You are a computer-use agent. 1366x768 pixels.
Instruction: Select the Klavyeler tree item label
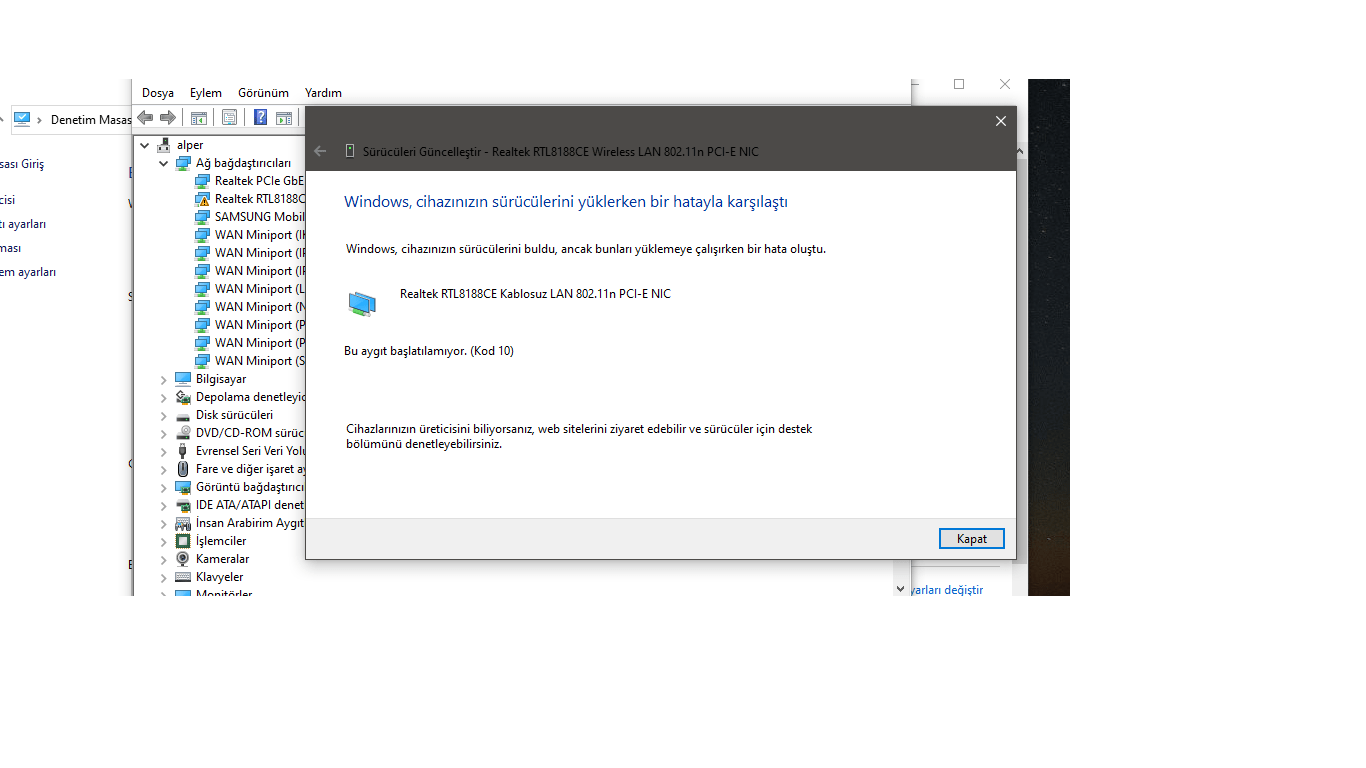pyautogui.click(x=220, y=577)
